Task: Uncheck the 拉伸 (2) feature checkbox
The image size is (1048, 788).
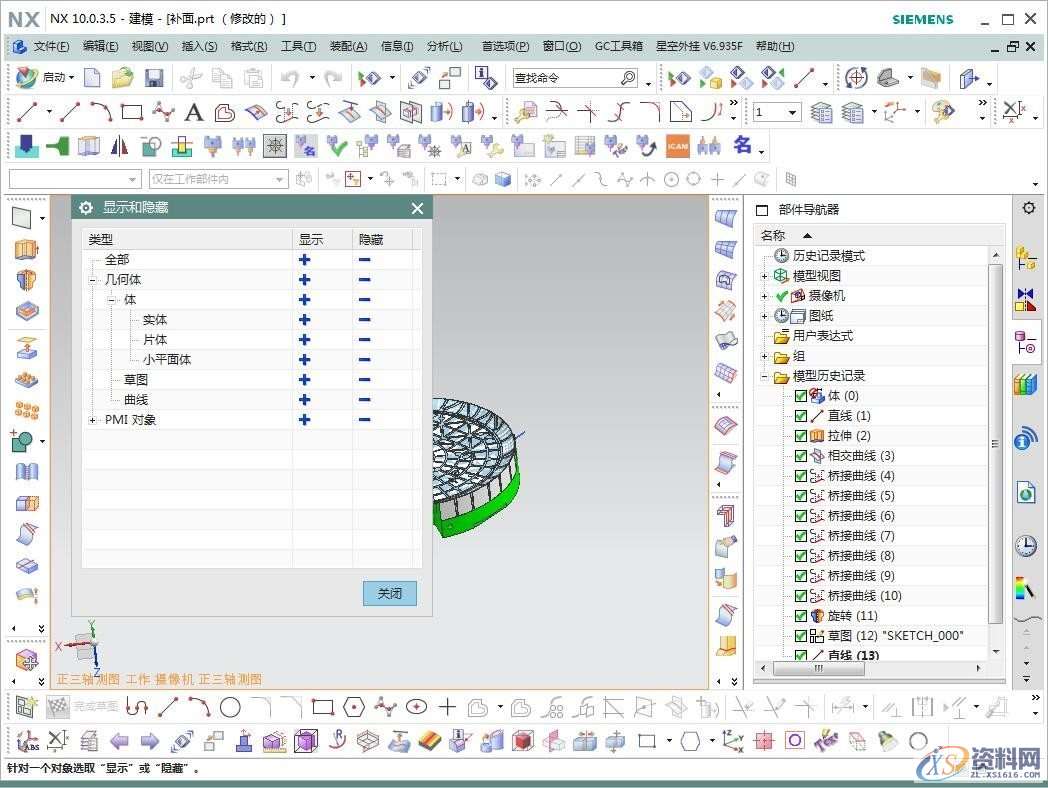Action: pyautogui.click(x=800, y=436)
